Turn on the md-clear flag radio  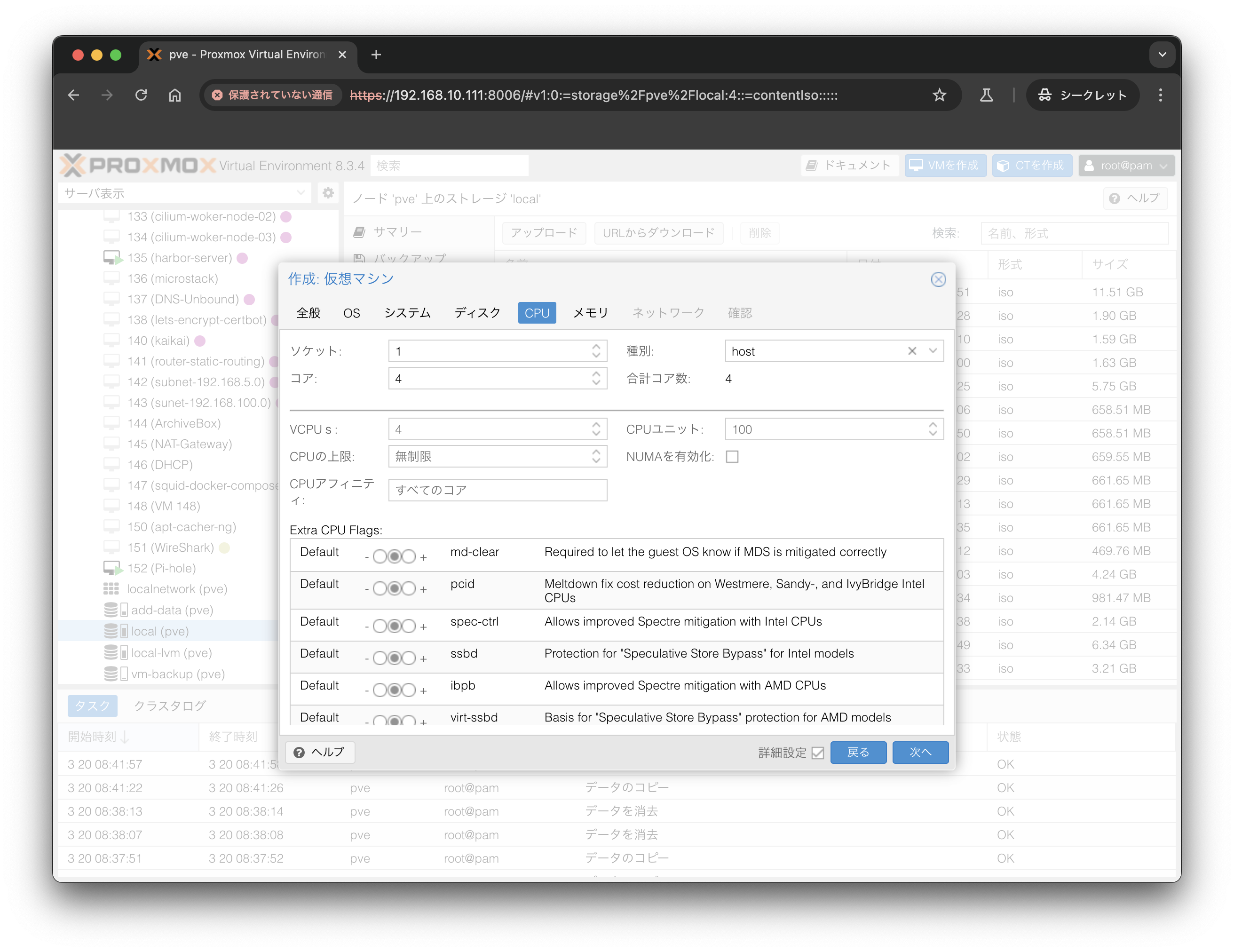coord(409,556)
